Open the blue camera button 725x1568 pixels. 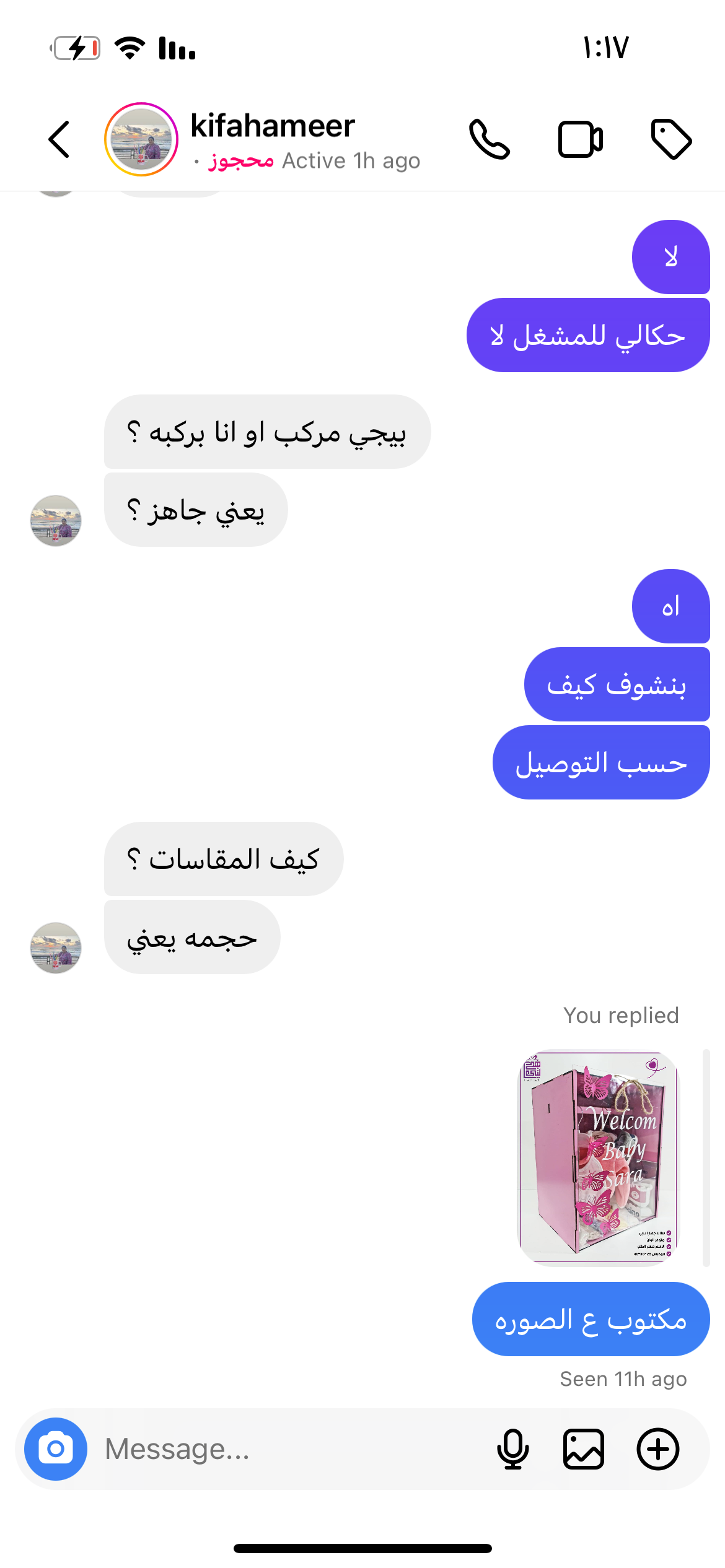56,1449
